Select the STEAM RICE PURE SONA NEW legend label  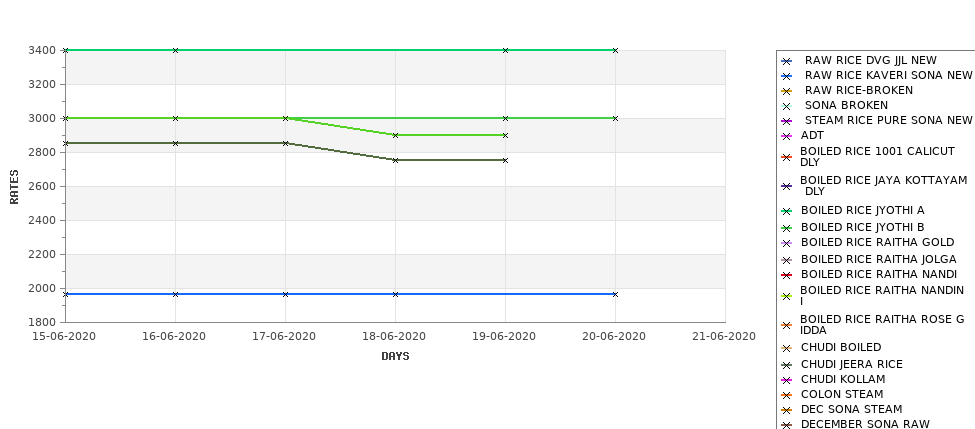tap(889, 120)
